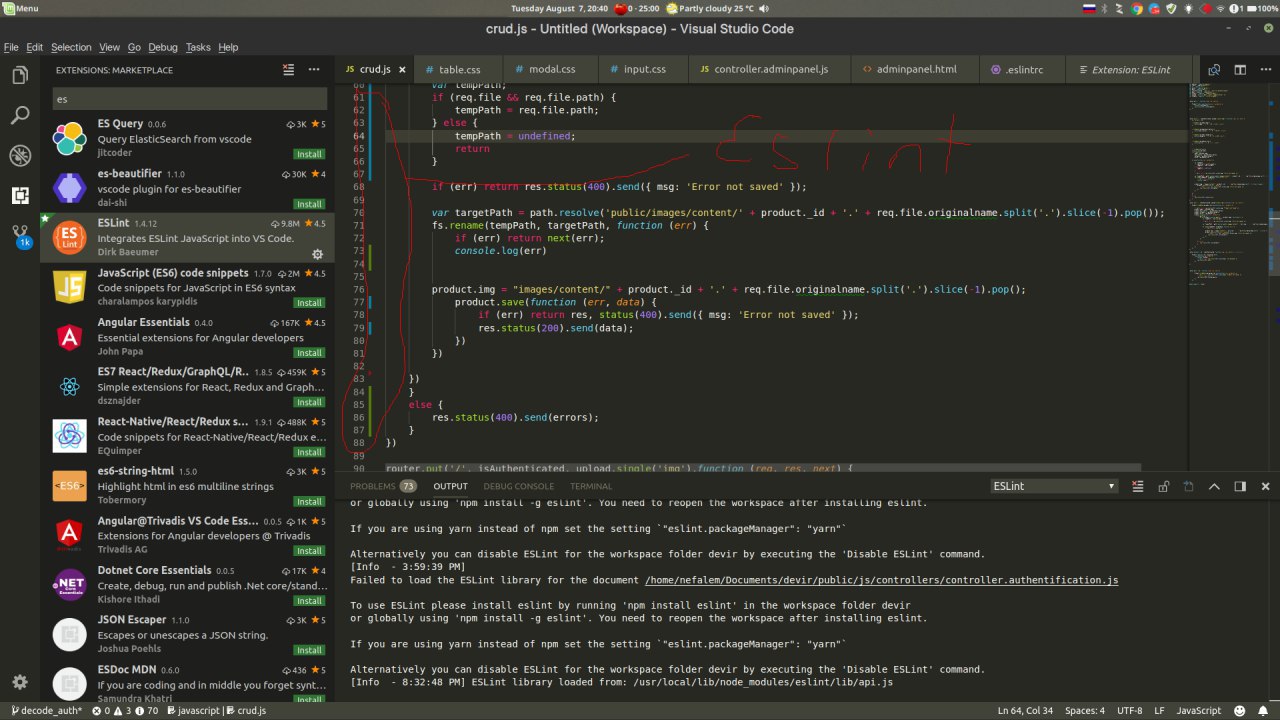Click the ESLint extension manage gear
1280x720 pixels.
tap(318, 254)
